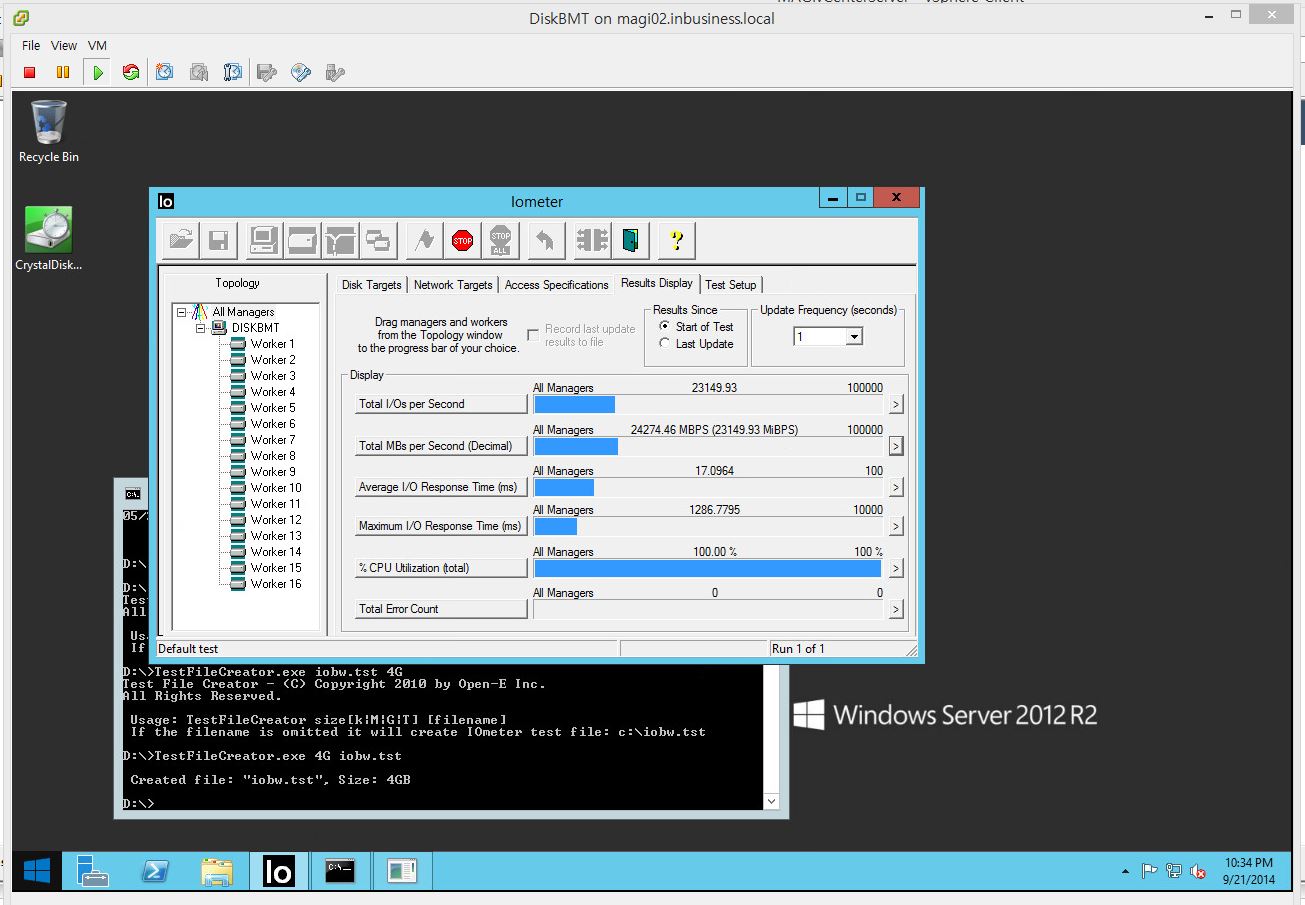Open the VM menu in vSphere console
The height and width of the screenshot is (905, 1305).
97,46
